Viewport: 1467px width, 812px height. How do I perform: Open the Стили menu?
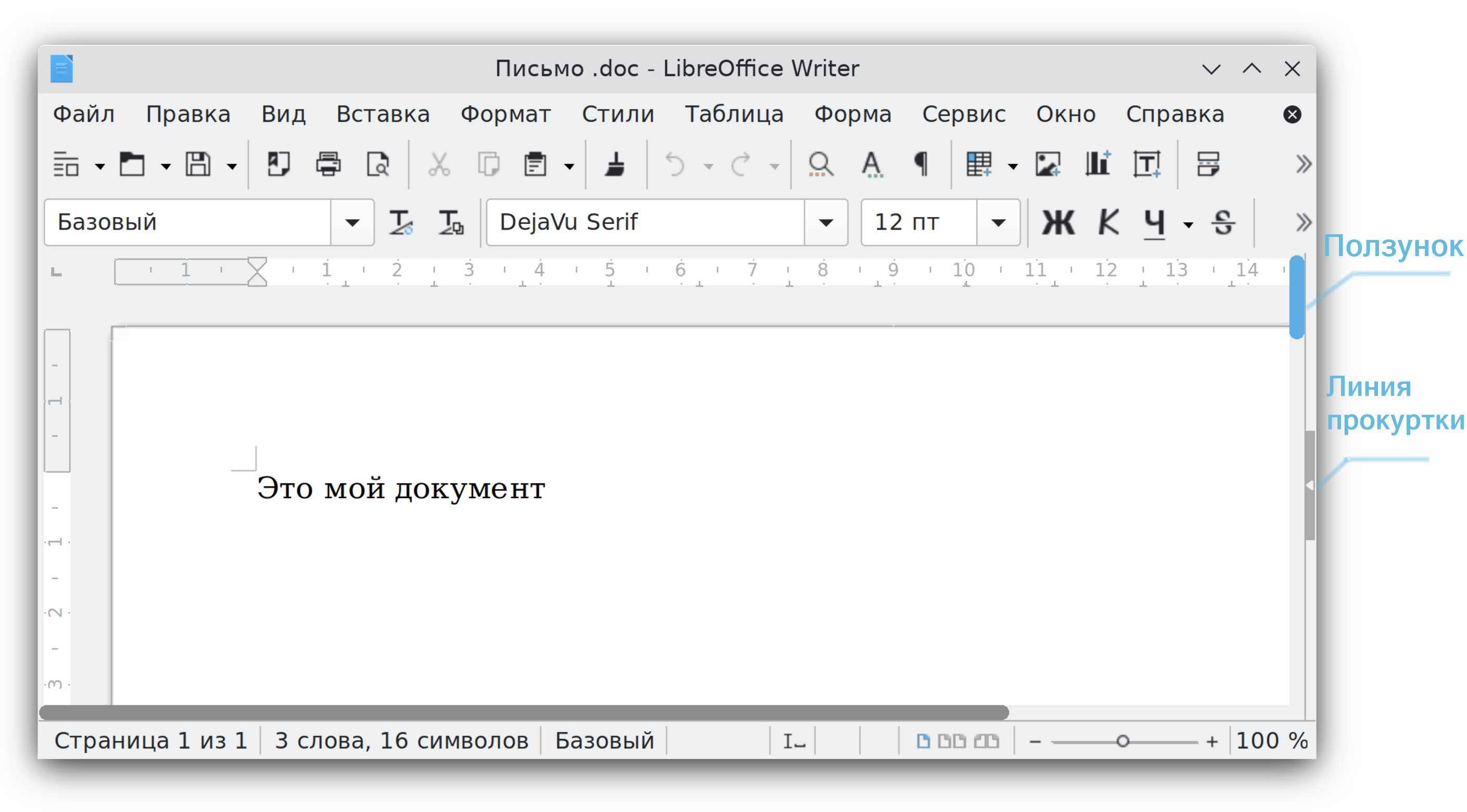point(618,115)
